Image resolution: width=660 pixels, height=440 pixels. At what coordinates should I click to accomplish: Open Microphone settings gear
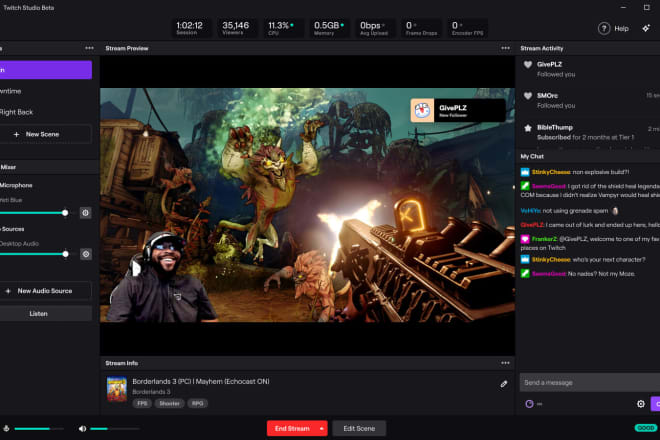coord(85,213)
